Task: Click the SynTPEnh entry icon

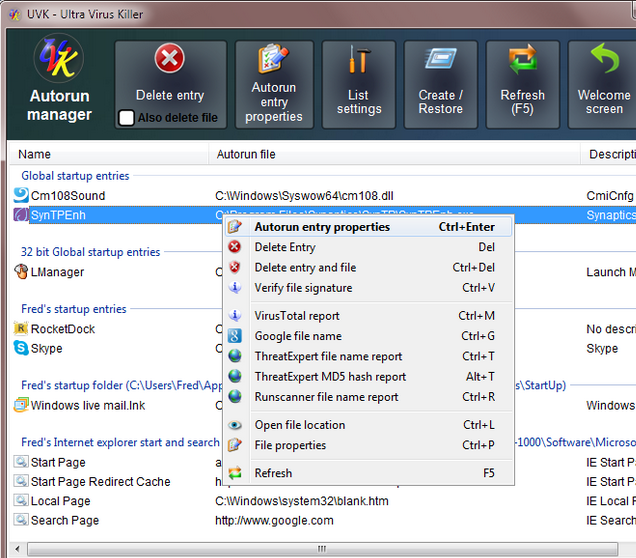Action: click(21, 215)
